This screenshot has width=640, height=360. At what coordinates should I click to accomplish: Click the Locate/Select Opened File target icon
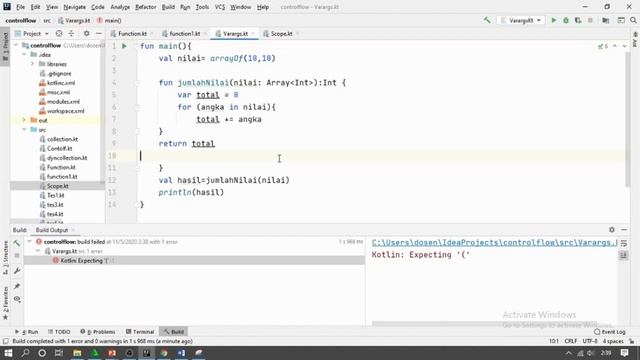(x=59, y=33)
